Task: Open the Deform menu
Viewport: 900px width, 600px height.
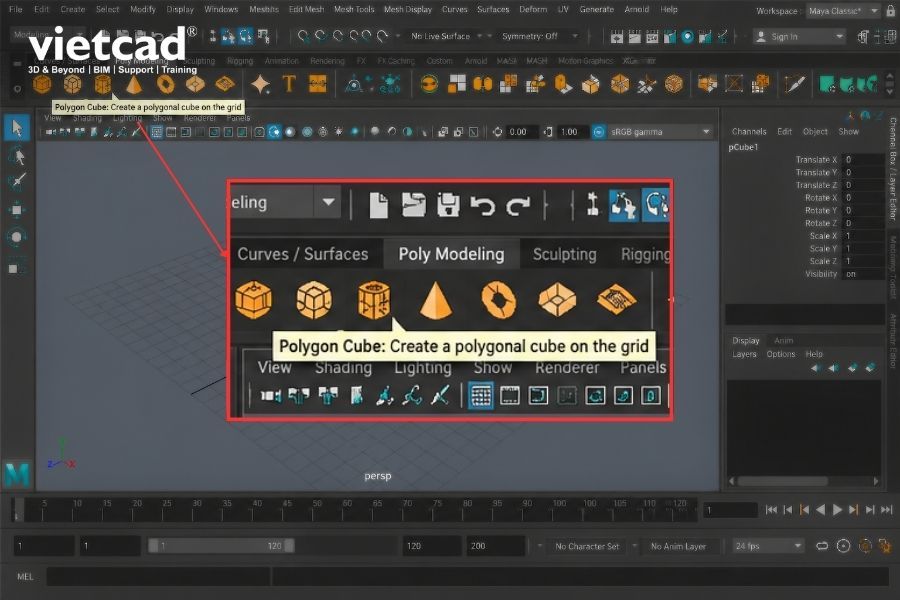Action: pyautogui.click(x=533, y=9)
